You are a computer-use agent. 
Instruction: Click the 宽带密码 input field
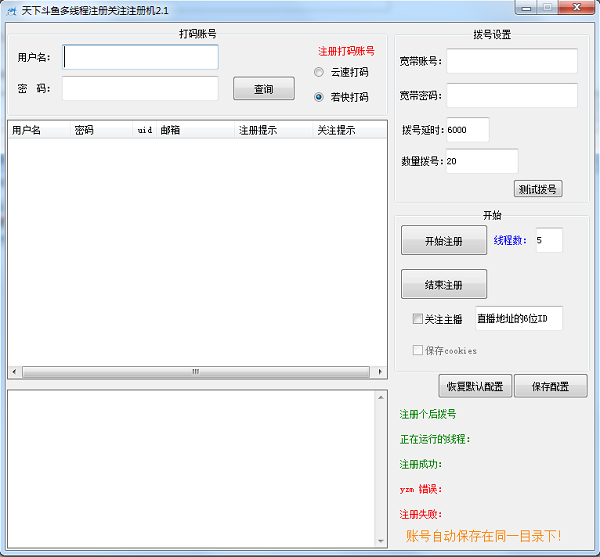[512, 95]
